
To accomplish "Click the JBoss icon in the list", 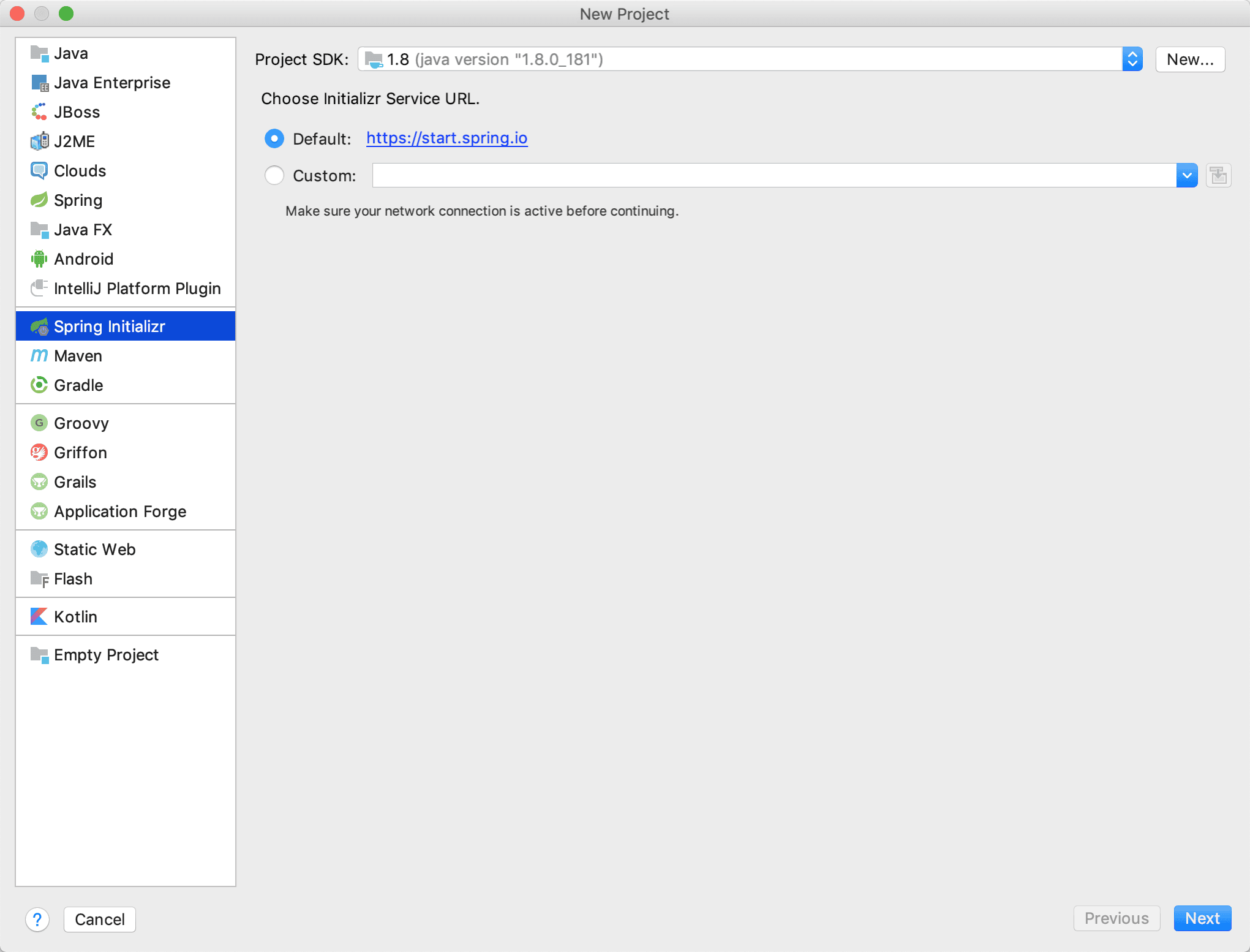I will click(x=39, y=112).
